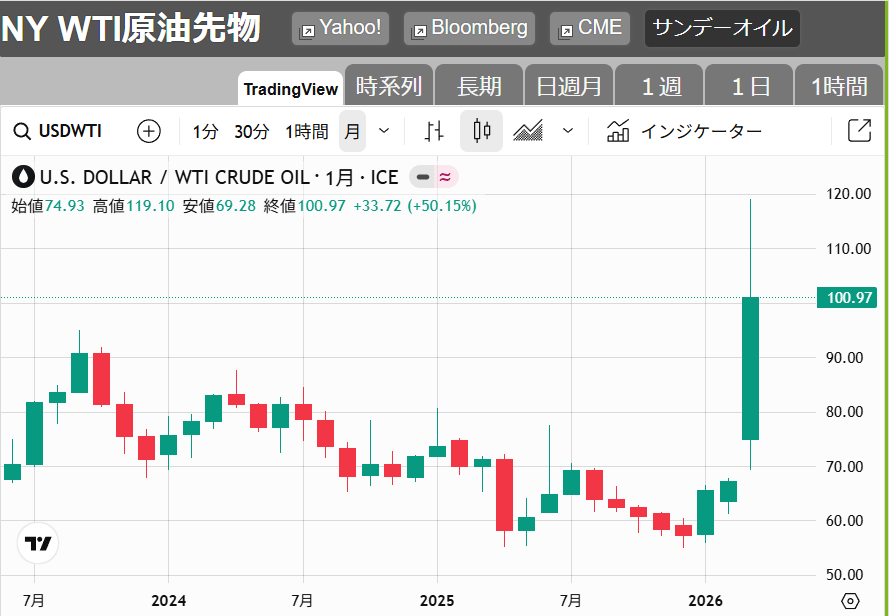The width and height of the screenshot is (889, 616).
Task: Expand the timeframe dropdown next to 月
Action: pos(384,131)
